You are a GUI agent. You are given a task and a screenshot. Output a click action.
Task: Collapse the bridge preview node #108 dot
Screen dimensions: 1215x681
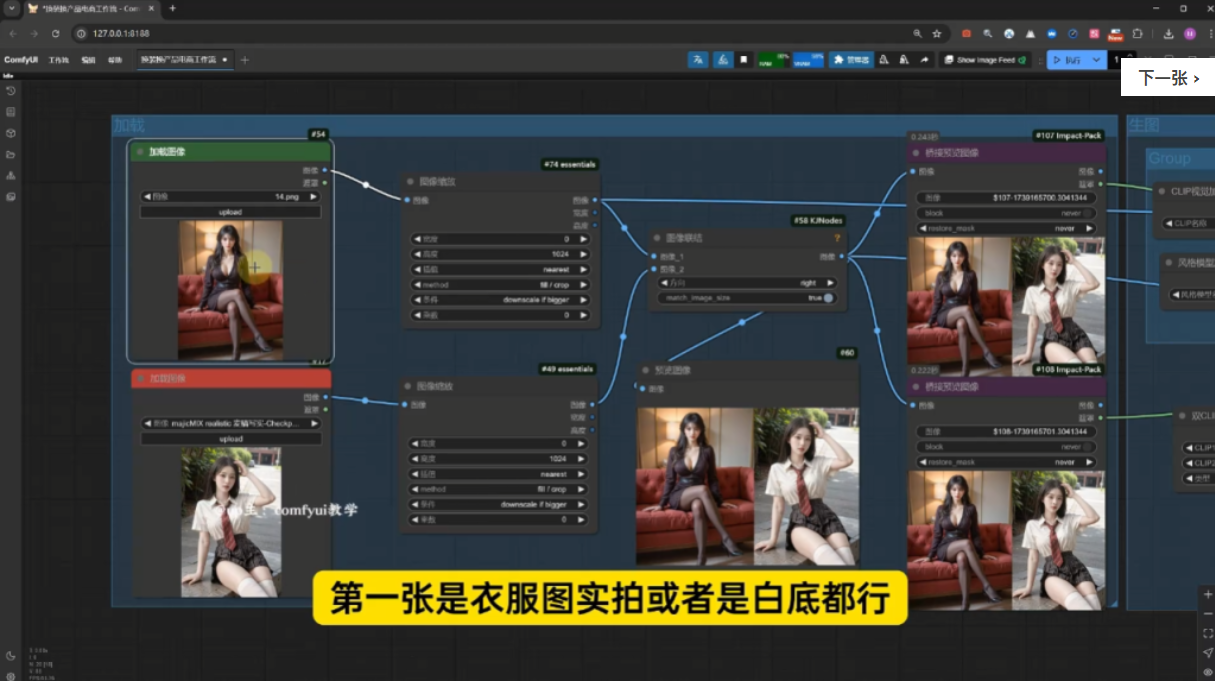(914, 386)
